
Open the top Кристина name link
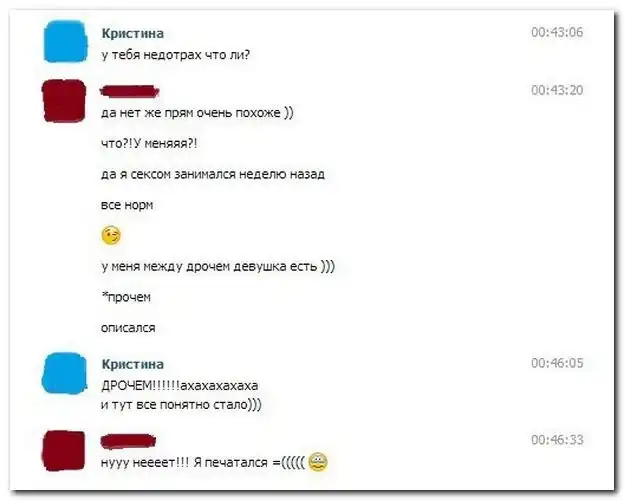[x=133, y=33]
